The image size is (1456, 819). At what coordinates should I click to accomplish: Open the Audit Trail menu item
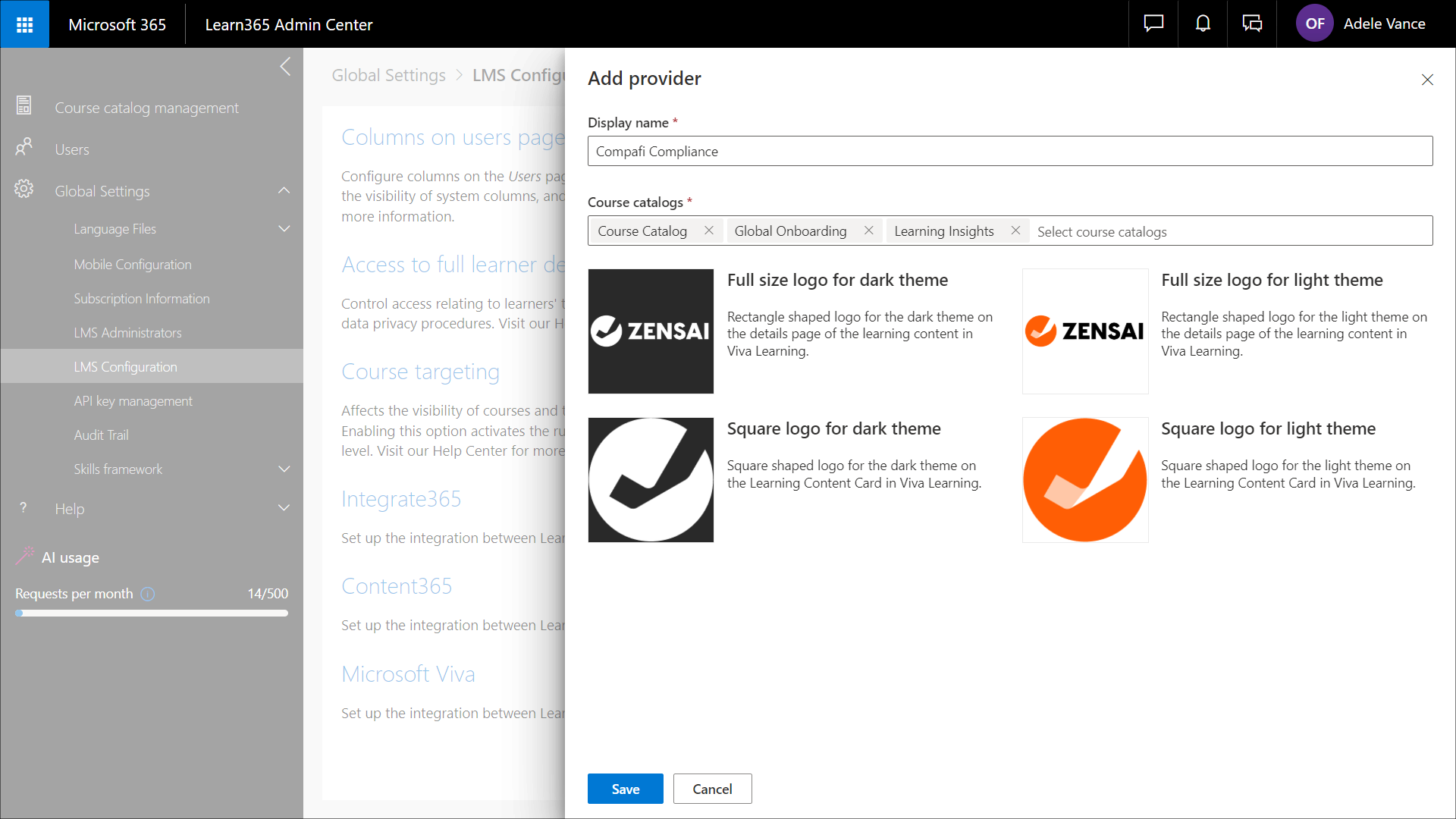(x=101, y=435)
